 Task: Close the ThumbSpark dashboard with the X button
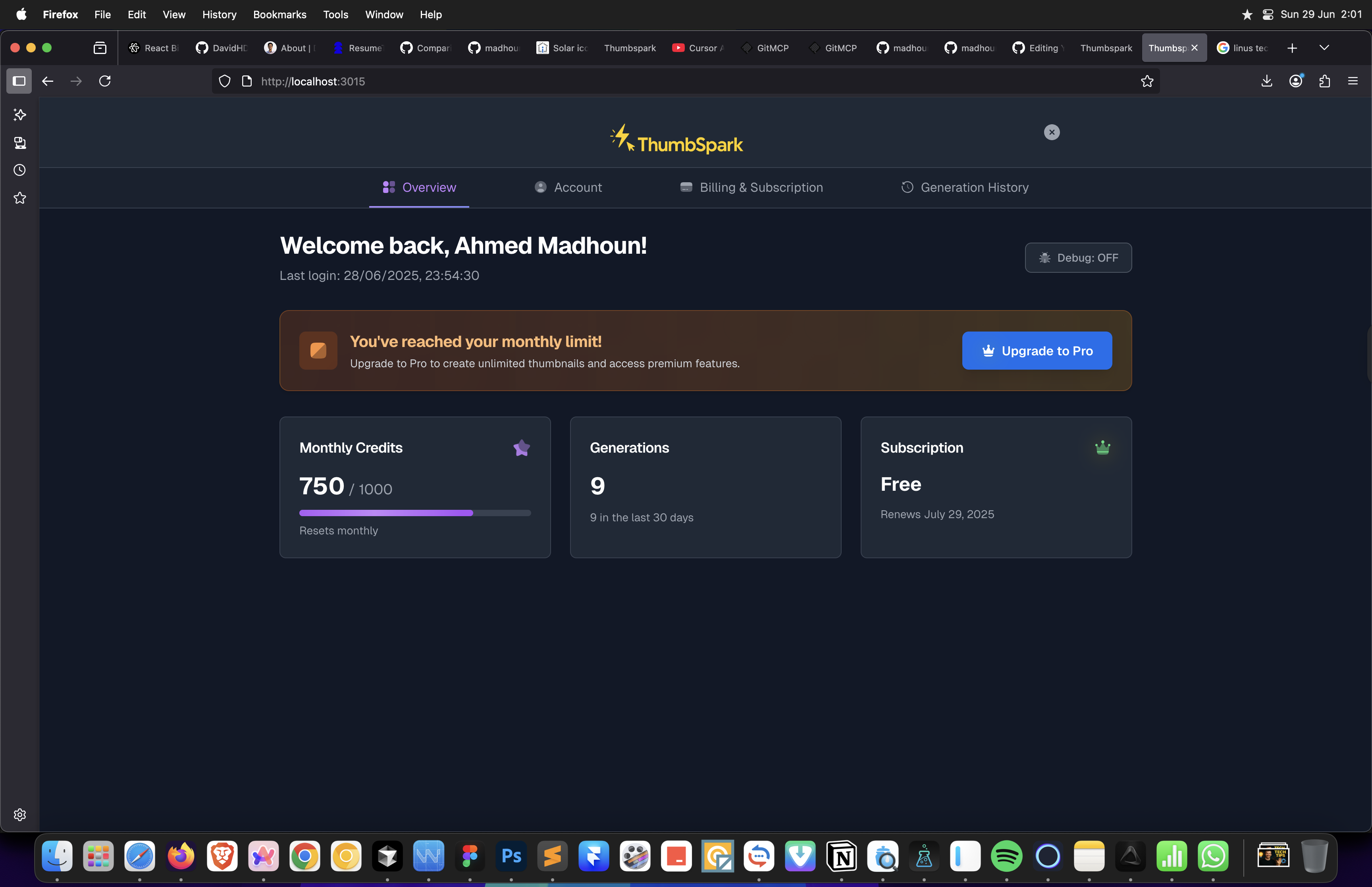[x=1051, y=133]
